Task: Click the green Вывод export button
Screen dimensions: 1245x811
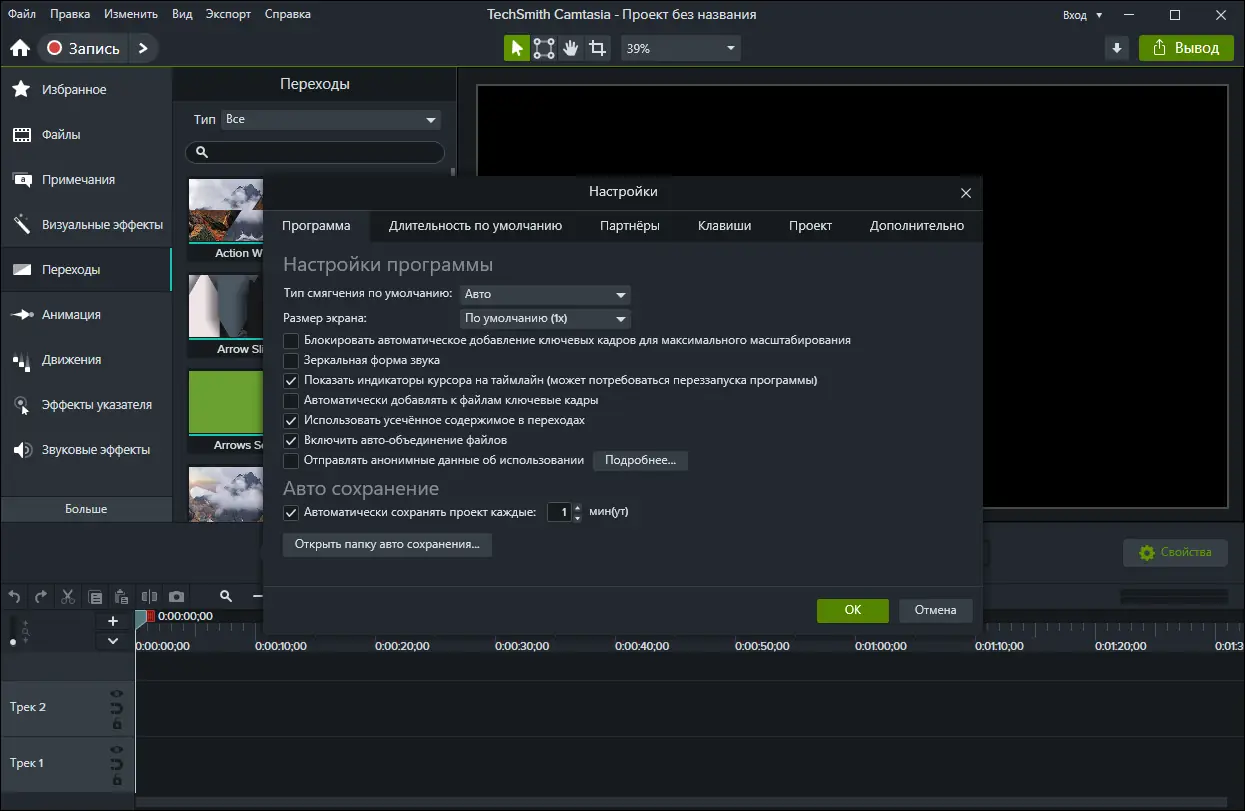Action: (1186, 48)
